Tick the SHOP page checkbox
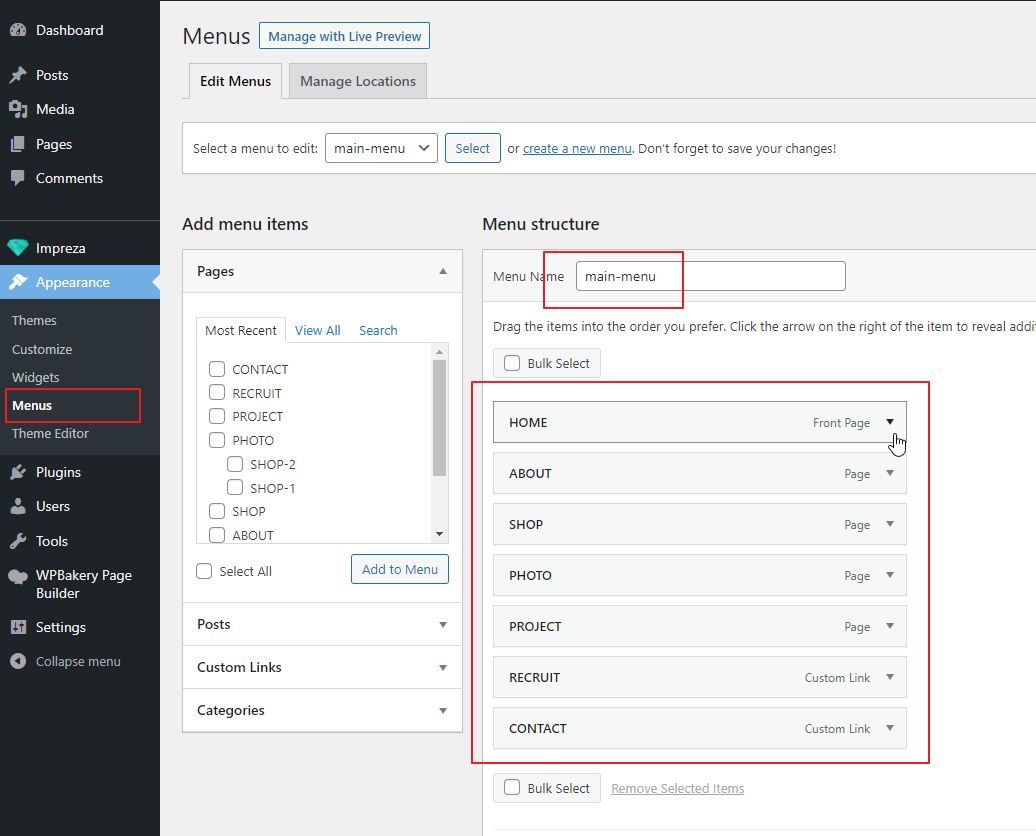The height and width of the screenshot is (836, 1036). click(217, 511)
